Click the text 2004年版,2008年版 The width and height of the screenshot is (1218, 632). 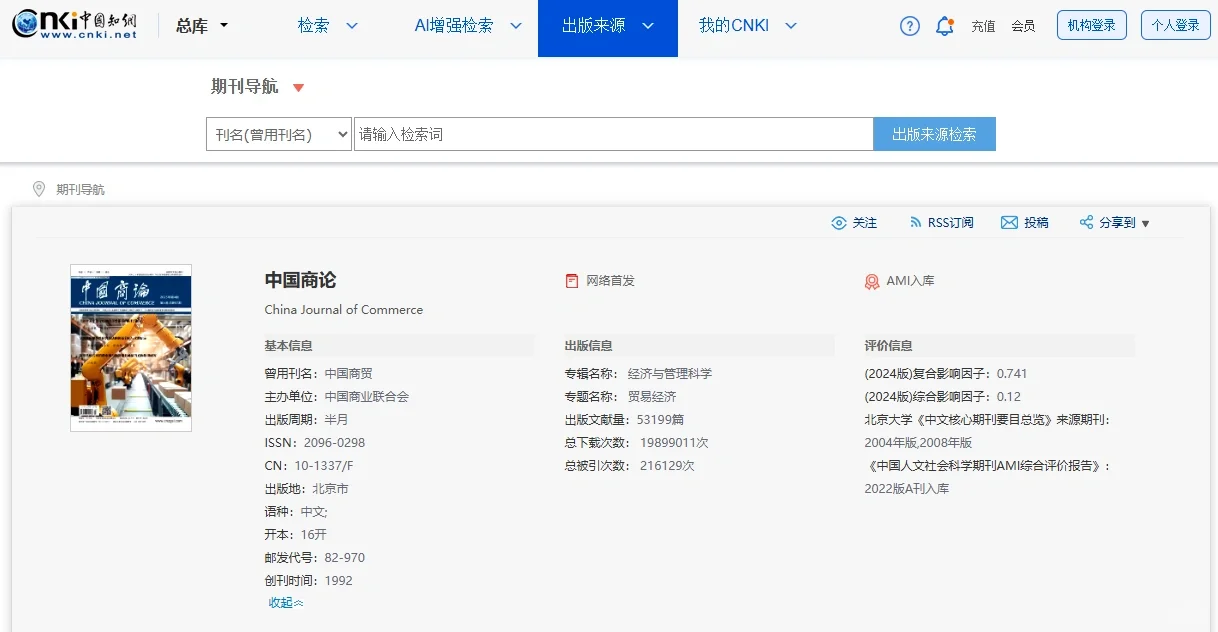[918, 443]
